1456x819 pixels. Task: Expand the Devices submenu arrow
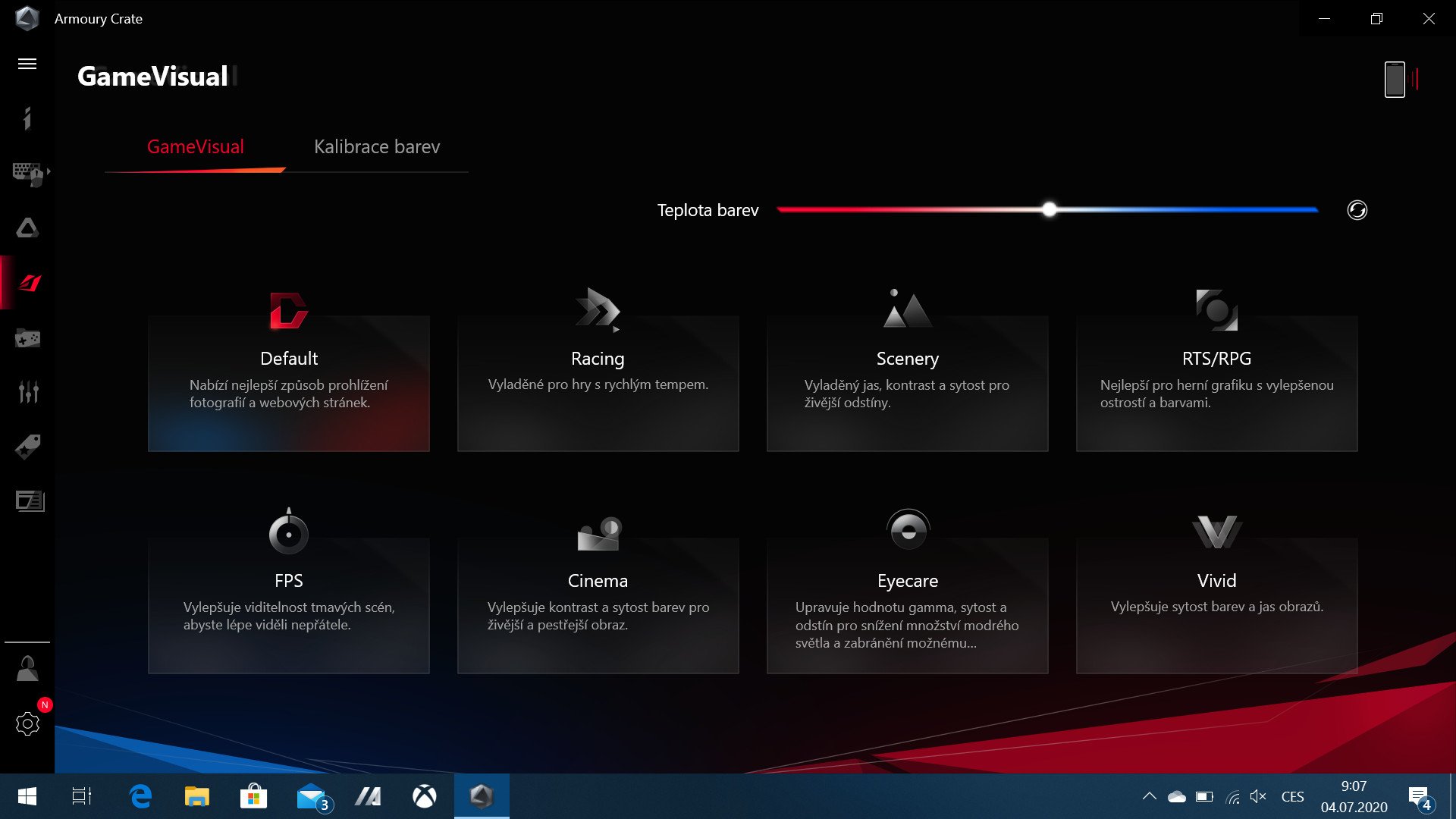(x=49, y=172)
